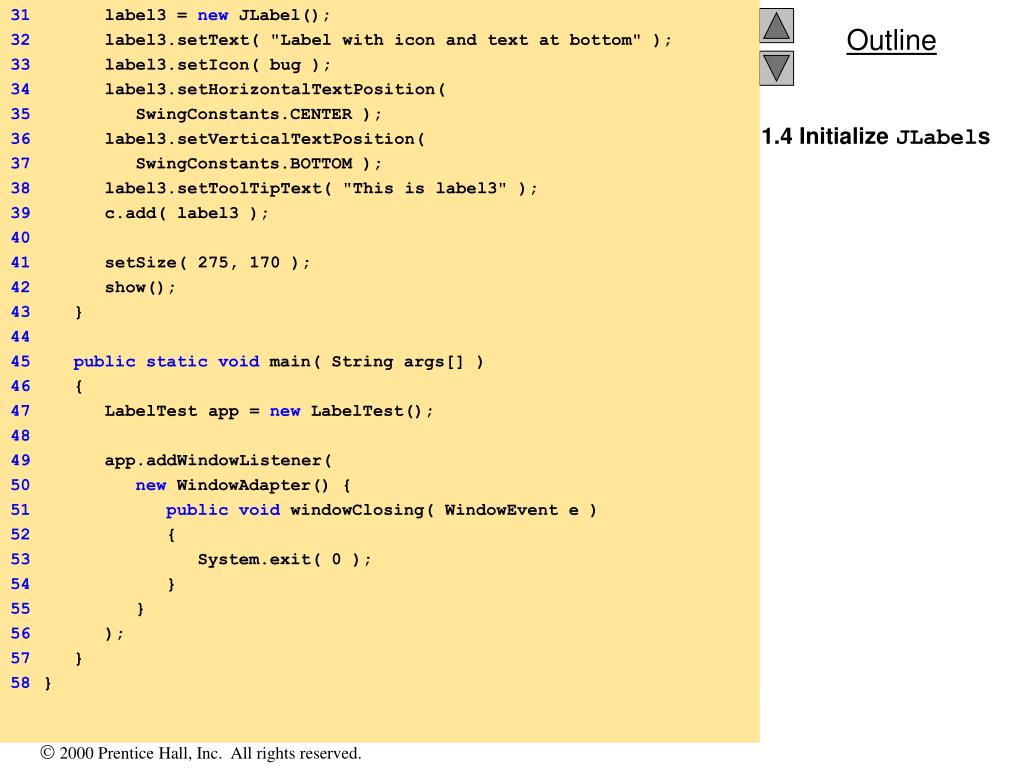Click the ); on line 56
The width and height of the screenshot is (1024, 768).
114,633
